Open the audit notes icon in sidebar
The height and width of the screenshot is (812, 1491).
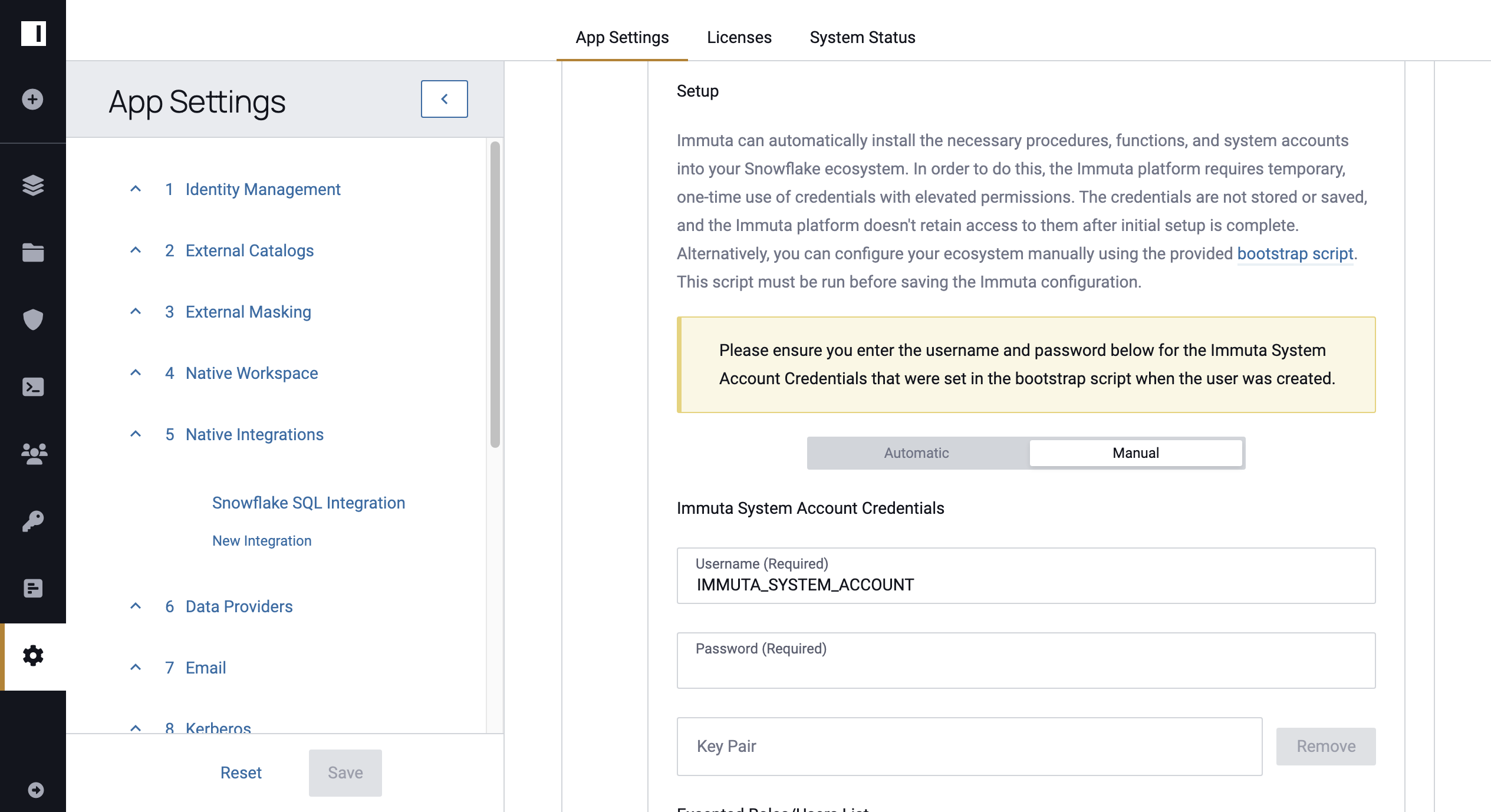tap(33, 588)
